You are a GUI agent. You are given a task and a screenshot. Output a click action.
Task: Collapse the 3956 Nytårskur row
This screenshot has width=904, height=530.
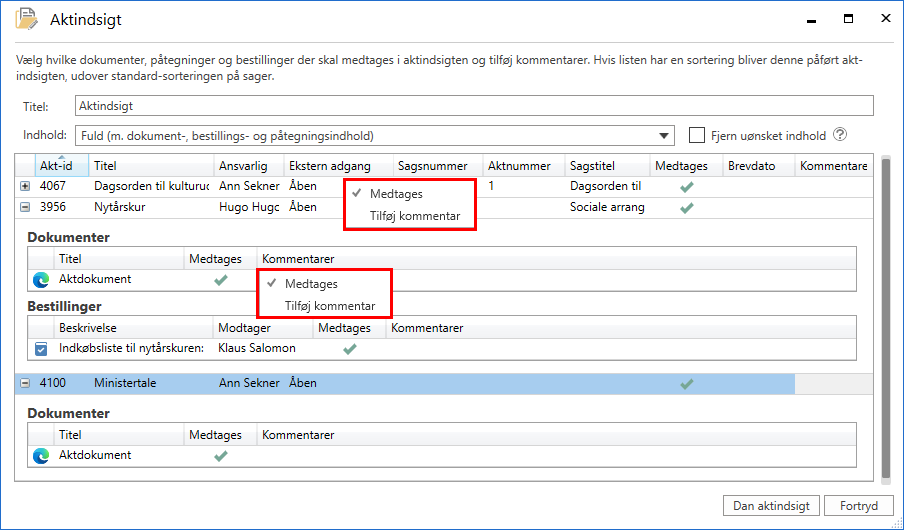[25, 208]
